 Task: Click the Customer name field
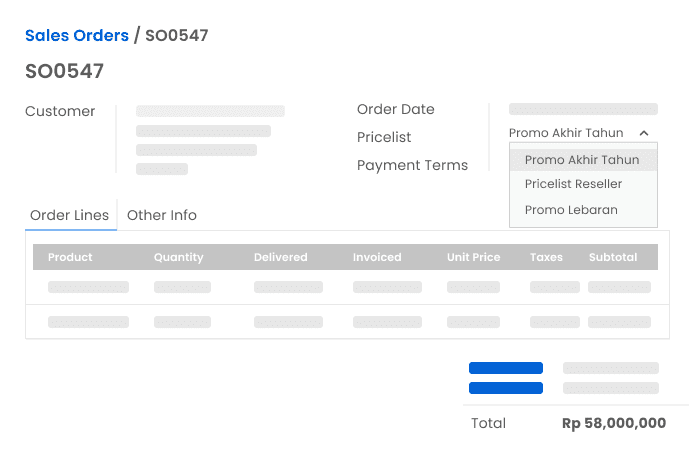pyautogui.click(x=210, y=111)
